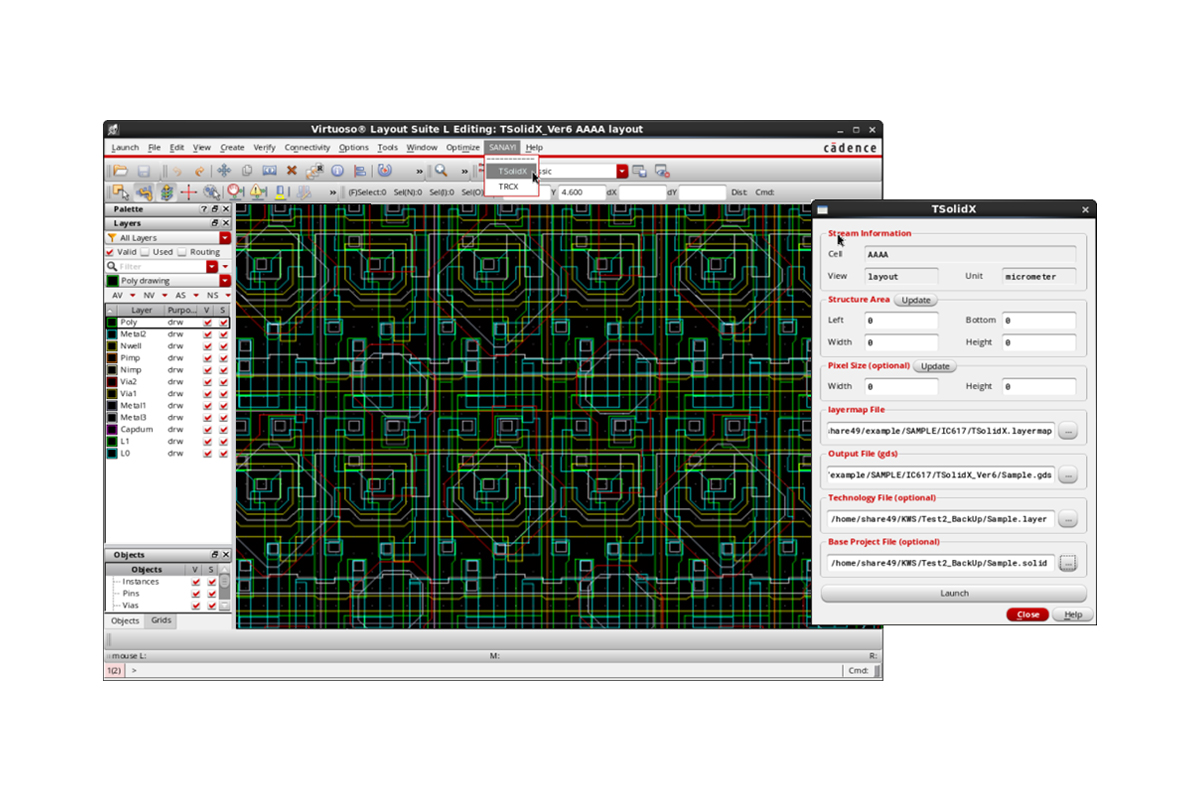1200x800 pixels.
Task: Open the Properties info icon
Action: [337, 171]
